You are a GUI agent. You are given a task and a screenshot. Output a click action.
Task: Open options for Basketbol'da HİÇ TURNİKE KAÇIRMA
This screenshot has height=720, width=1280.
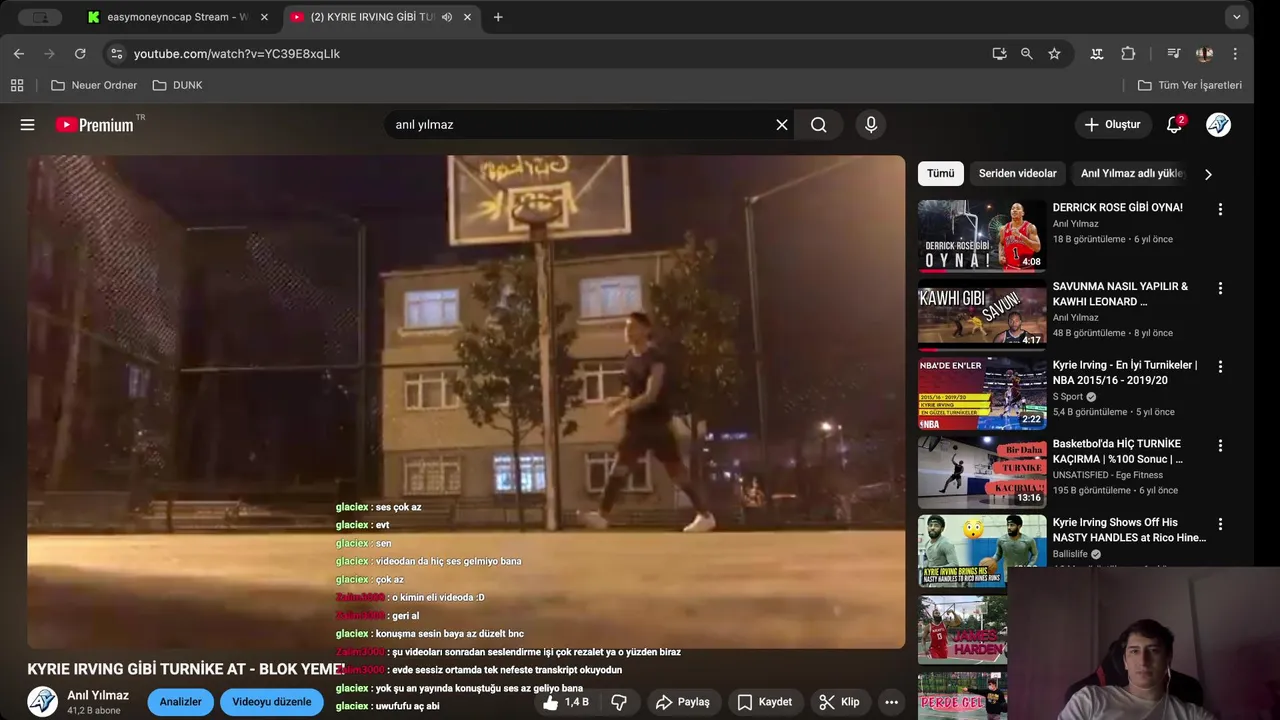pos(1220,446)
